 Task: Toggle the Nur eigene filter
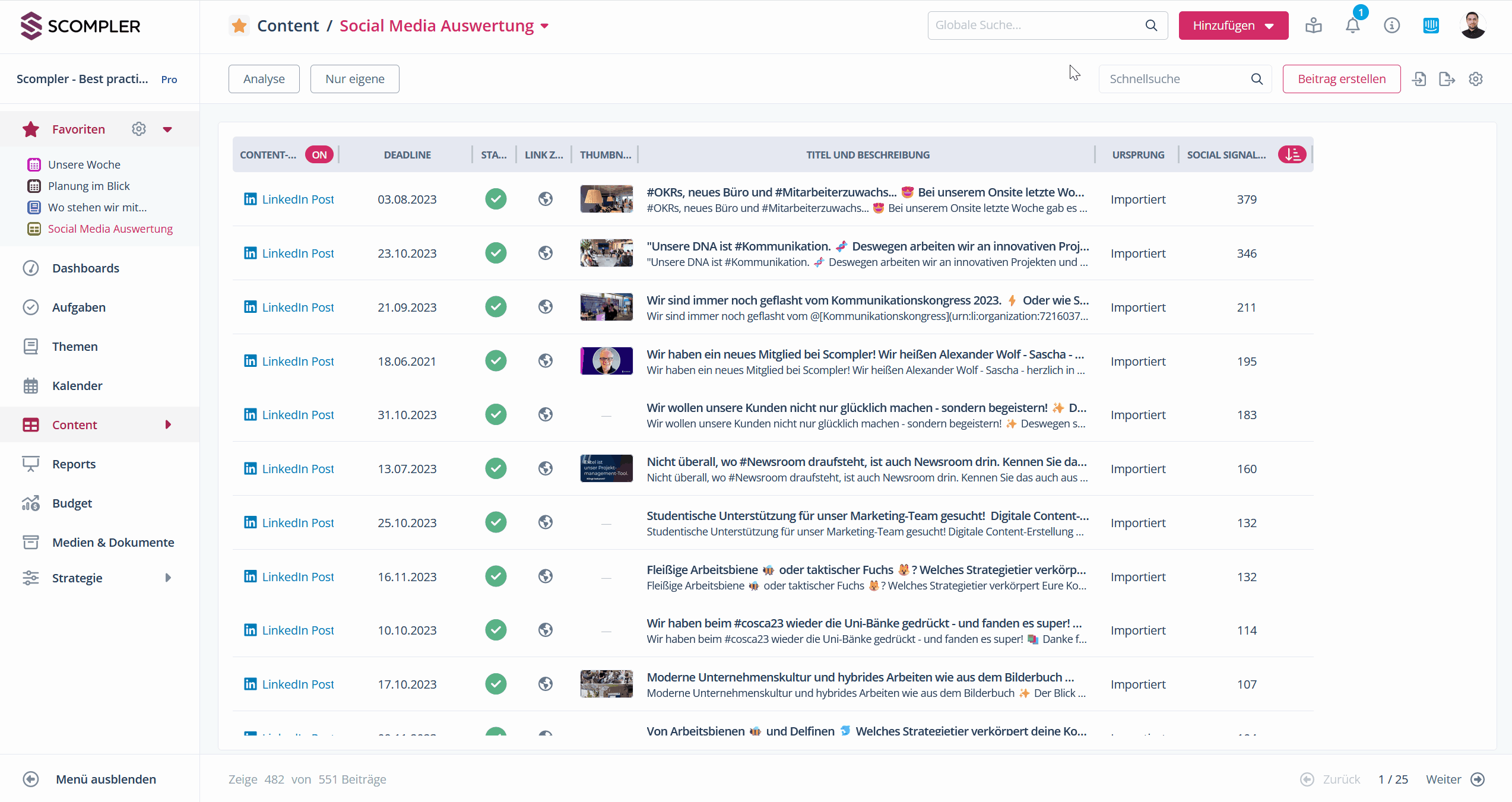[354, 79]
